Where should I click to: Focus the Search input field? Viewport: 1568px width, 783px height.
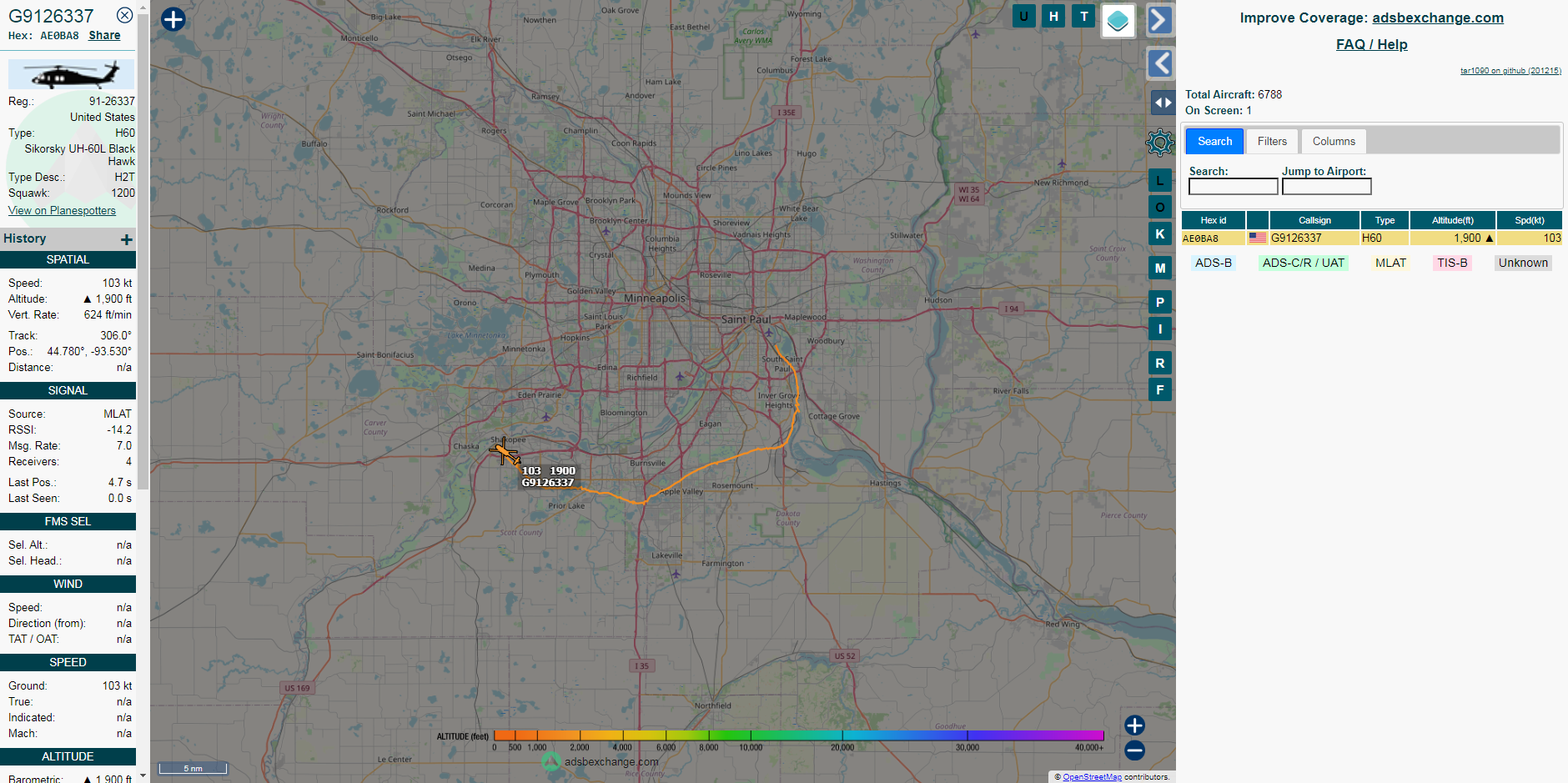point(1233,187)
